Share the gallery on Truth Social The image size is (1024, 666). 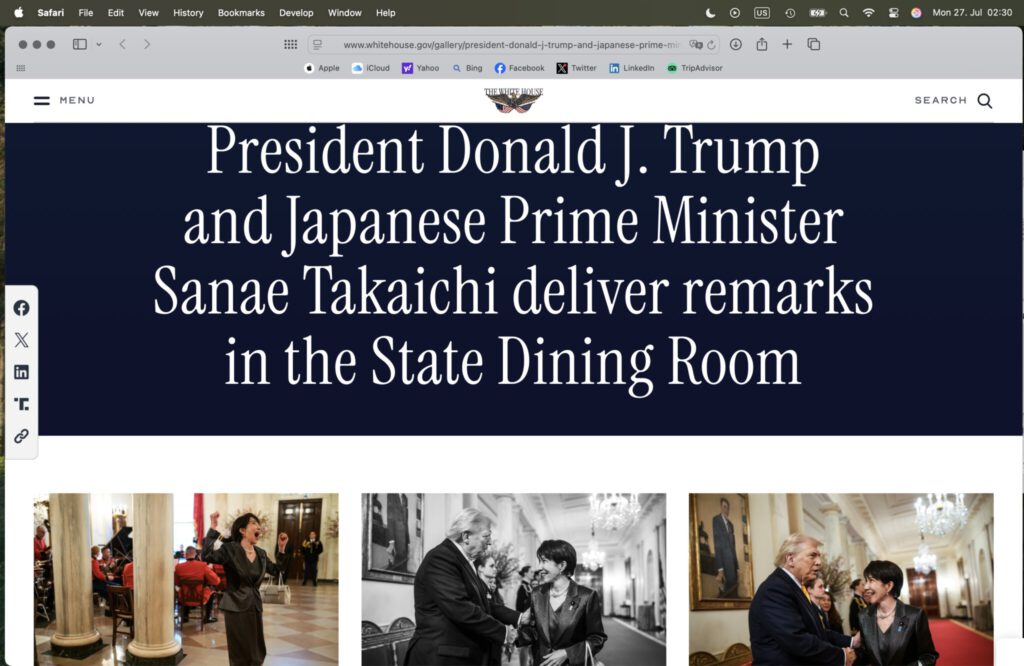click(22, 404)
